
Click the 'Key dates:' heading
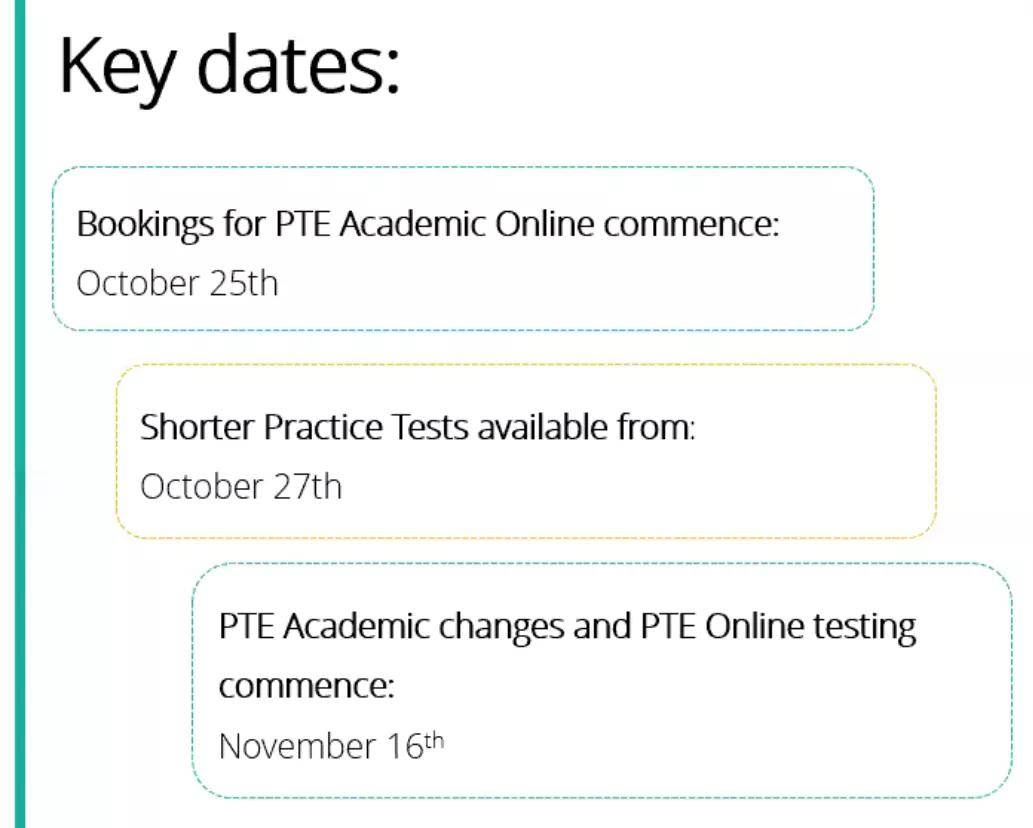click(229, 69)
